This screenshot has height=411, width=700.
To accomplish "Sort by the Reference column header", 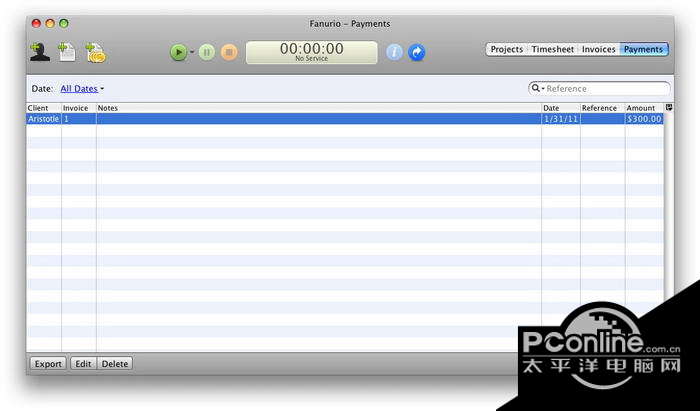I will click(x=603, y=108).
